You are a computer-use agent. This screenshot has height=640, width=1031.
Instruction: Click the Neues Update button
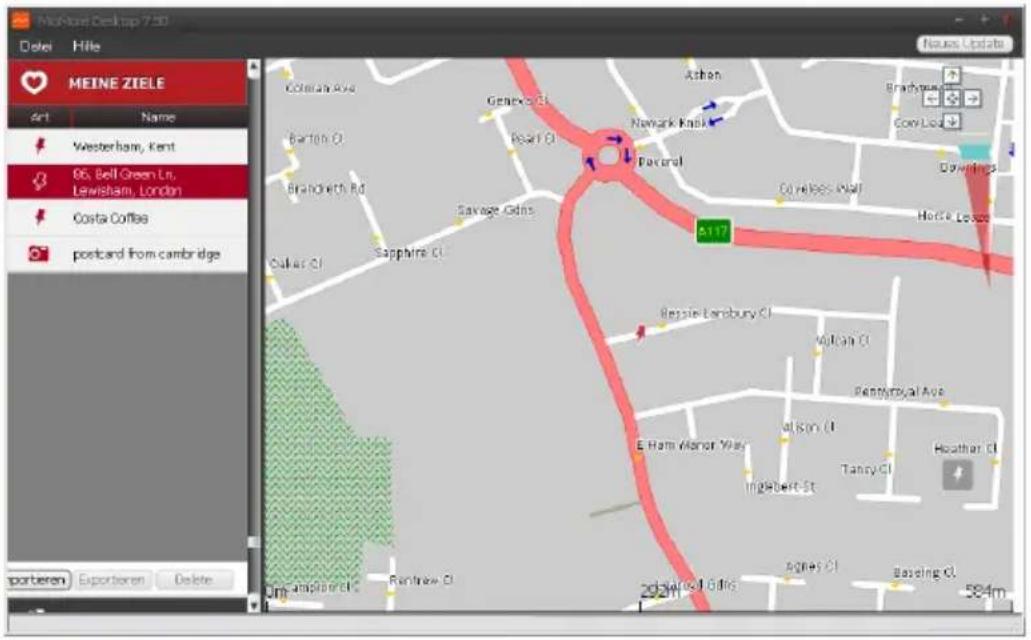point(964,44)
